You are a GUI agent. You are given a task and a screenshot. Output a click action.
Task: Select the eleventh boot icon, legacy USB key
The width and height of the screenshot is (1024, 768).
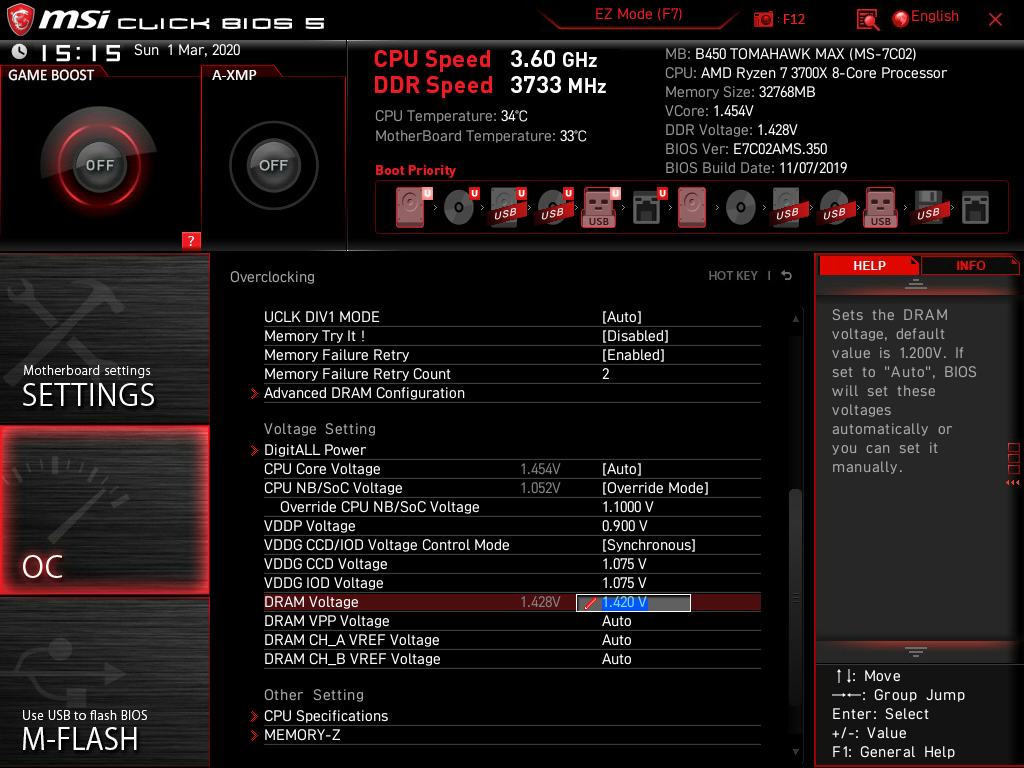tap(881, 208)
